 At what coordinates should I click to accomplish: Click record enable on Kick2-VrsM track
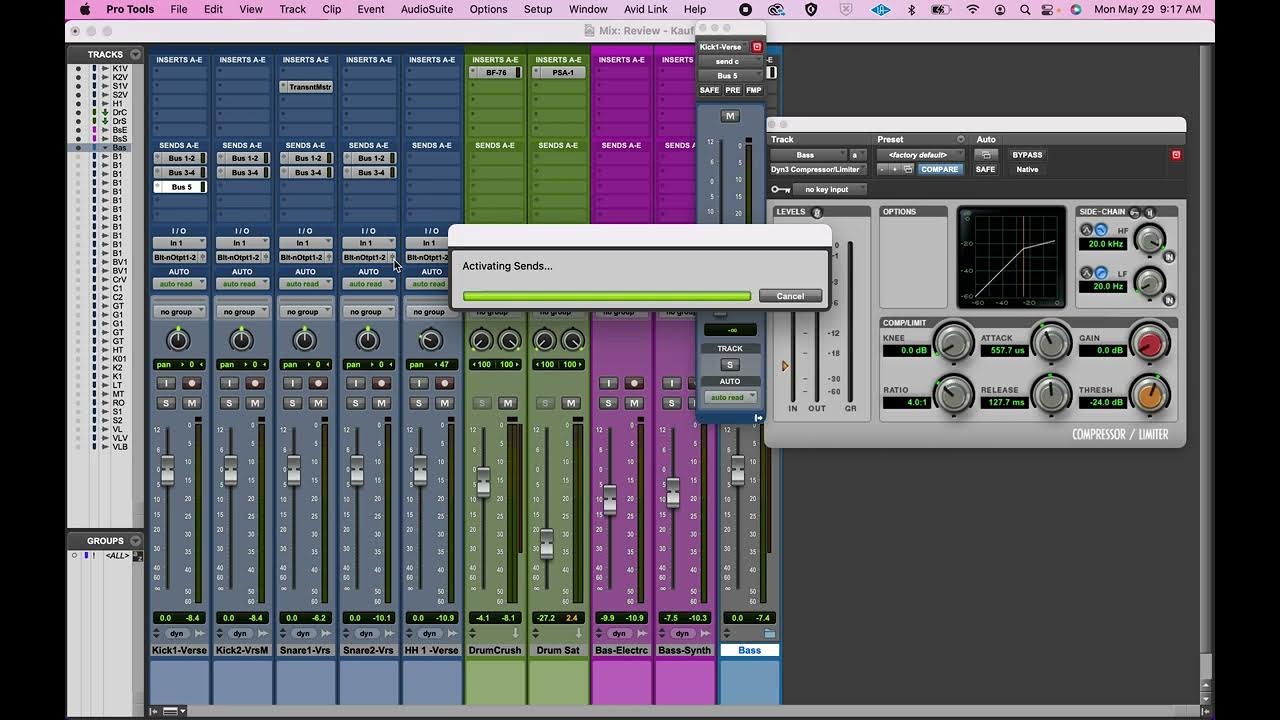255,383
